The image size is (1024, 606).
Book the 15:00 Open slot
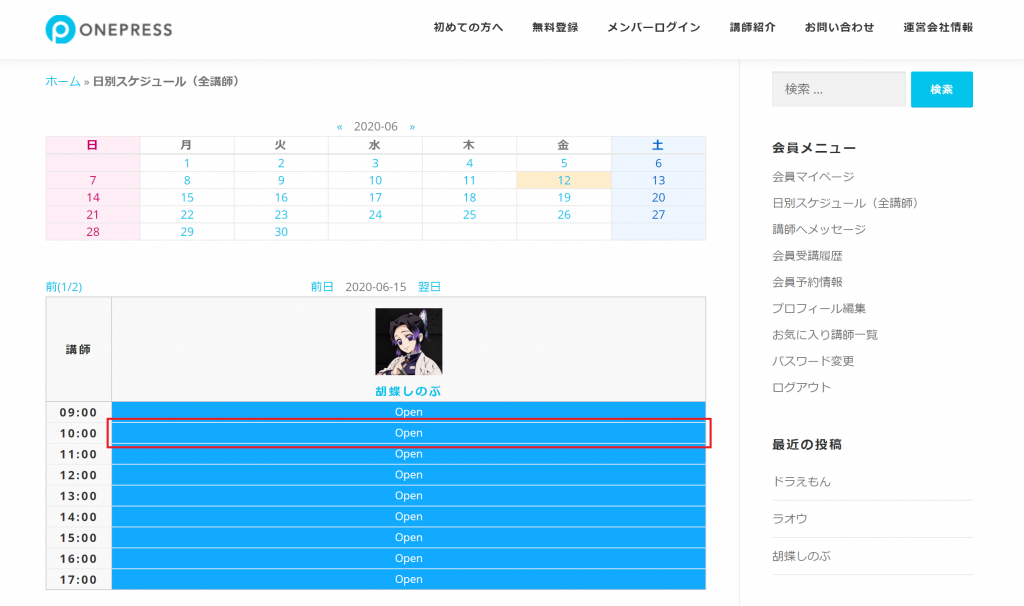point(409,537)
